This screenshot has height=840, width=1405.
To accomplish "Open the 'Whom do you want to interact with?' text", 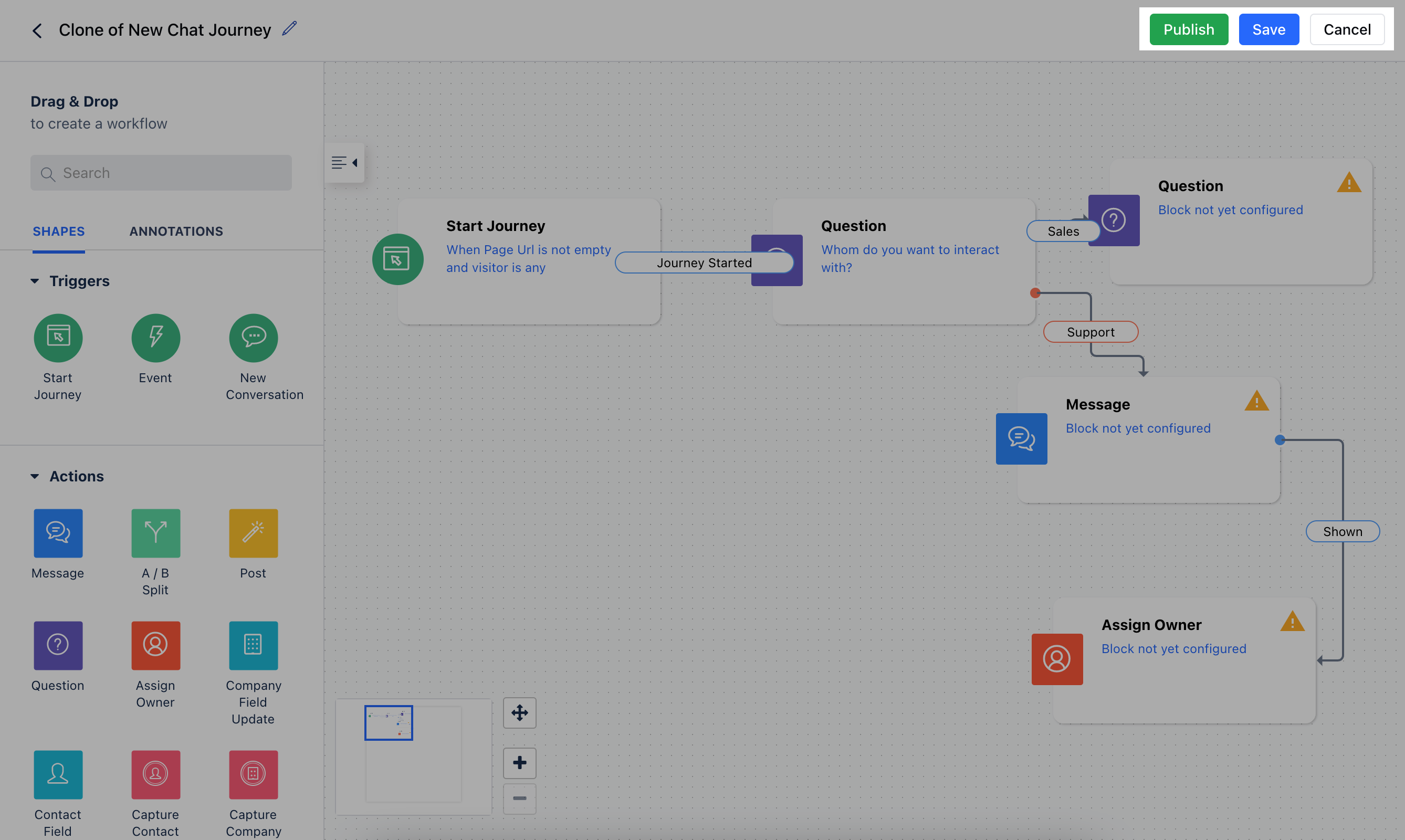I will click(910, 259).
